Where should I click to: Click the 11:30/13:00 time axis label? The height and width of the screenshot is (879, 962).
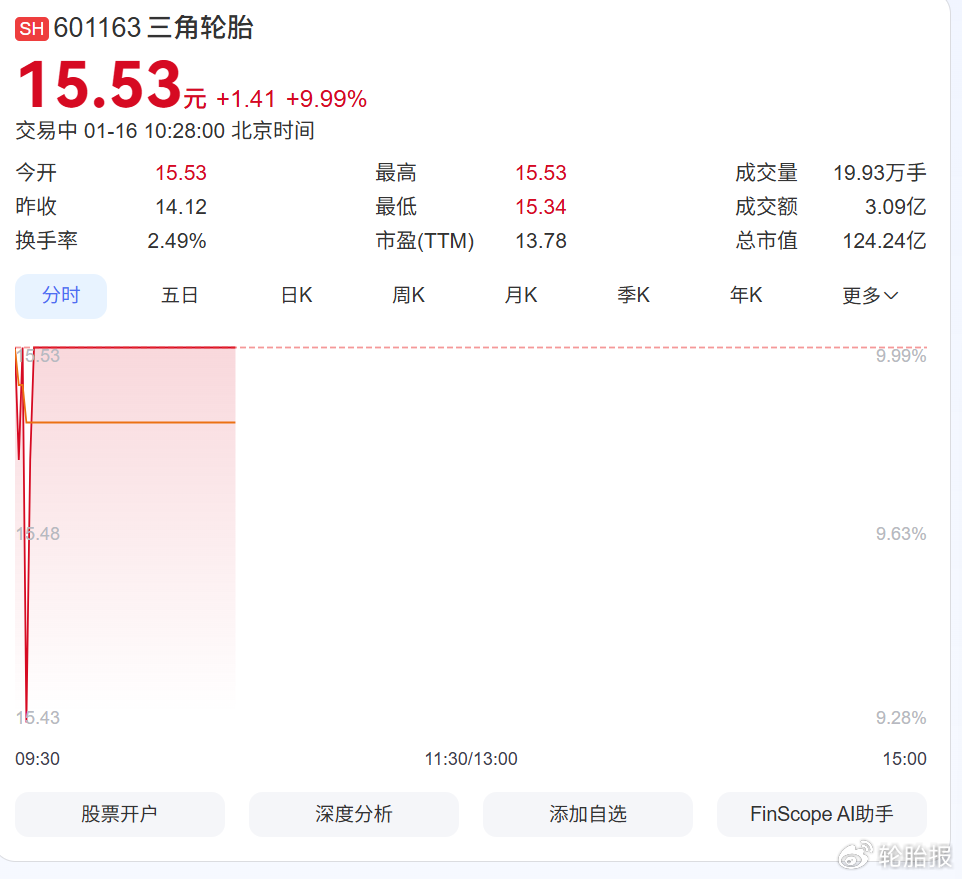click(471, 759)
